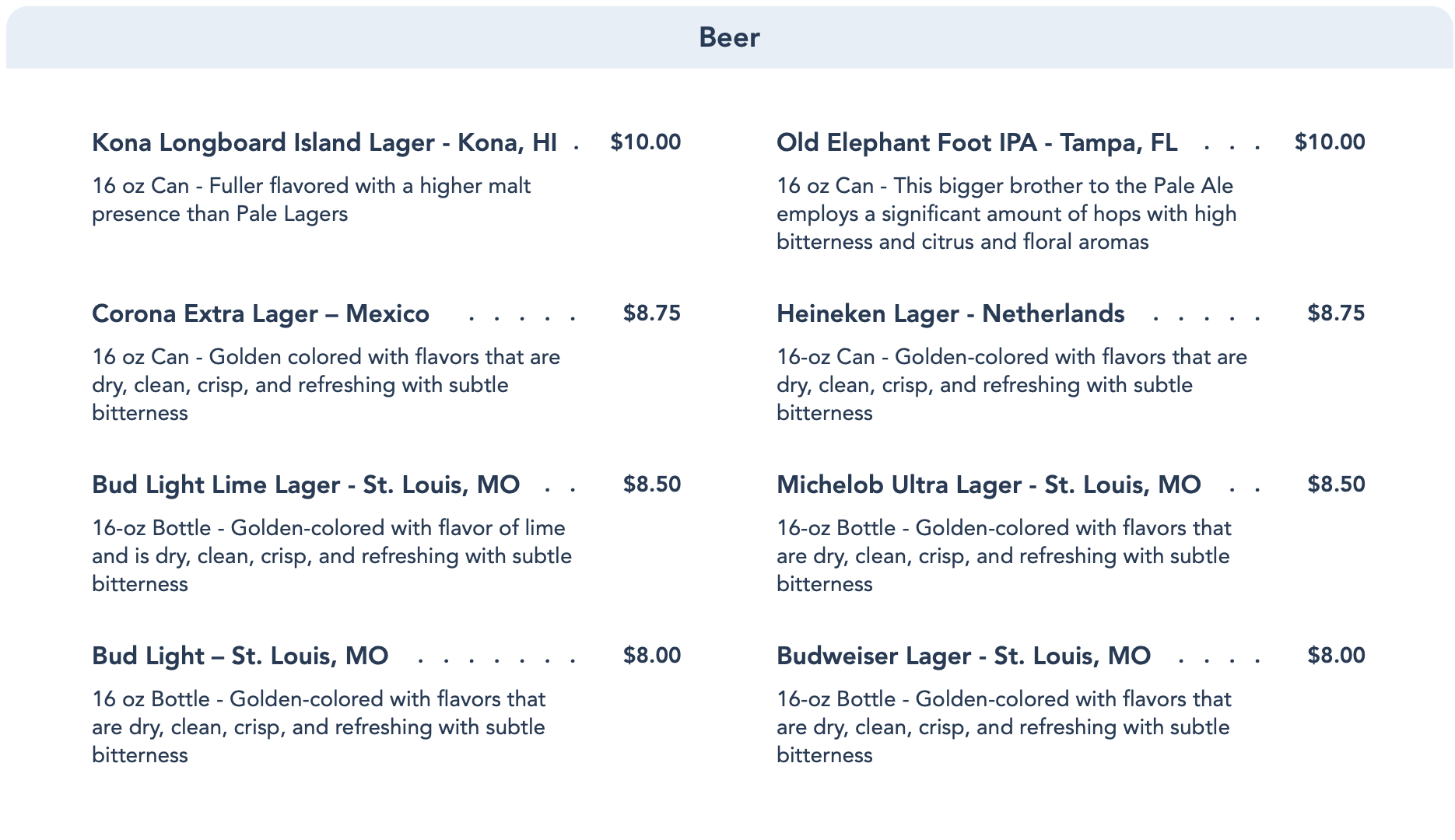
Task: Click the Heineken Lager $8.75 price
Action: pyautogui.click(x=1336, y=313)
